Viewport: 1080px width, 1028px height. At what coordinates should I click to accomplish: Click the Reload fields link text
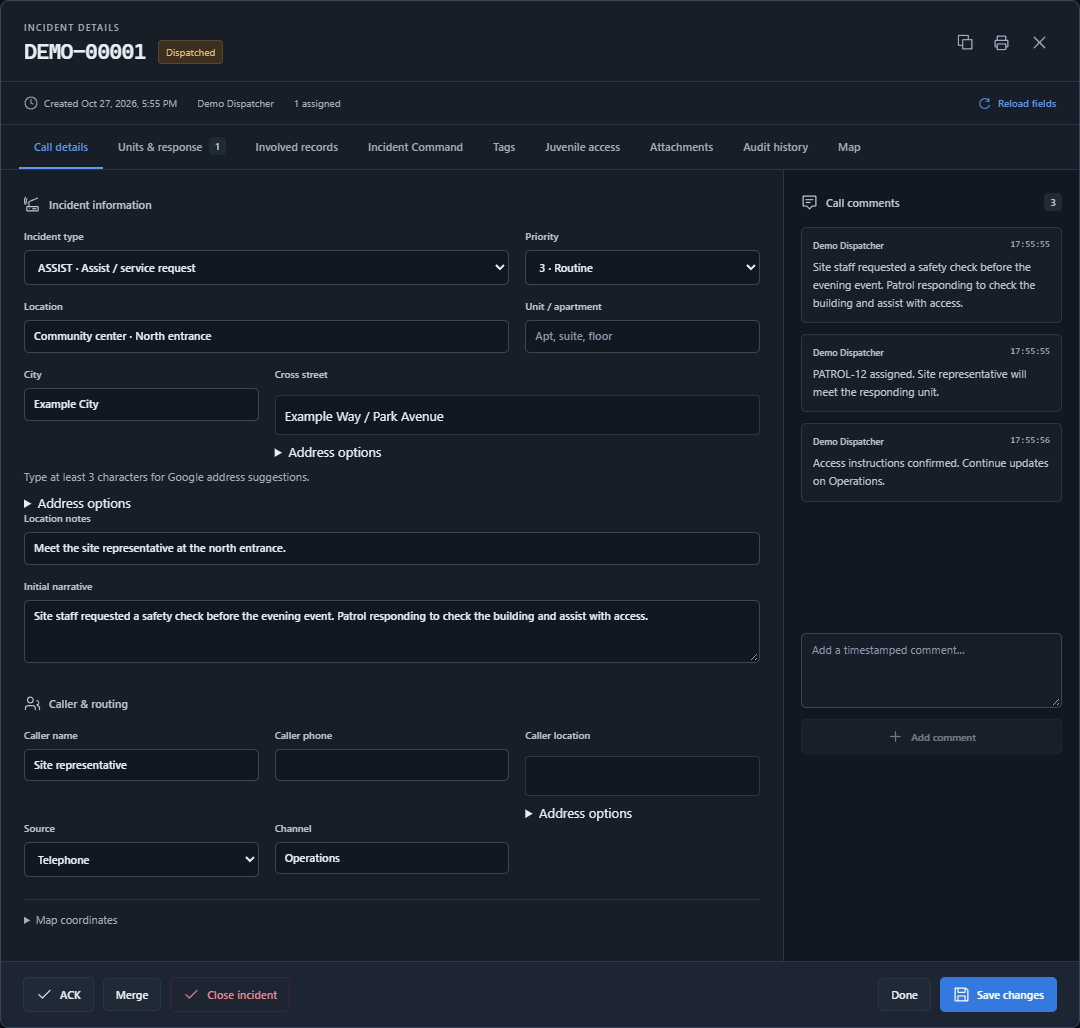(x=1026, y=103)
